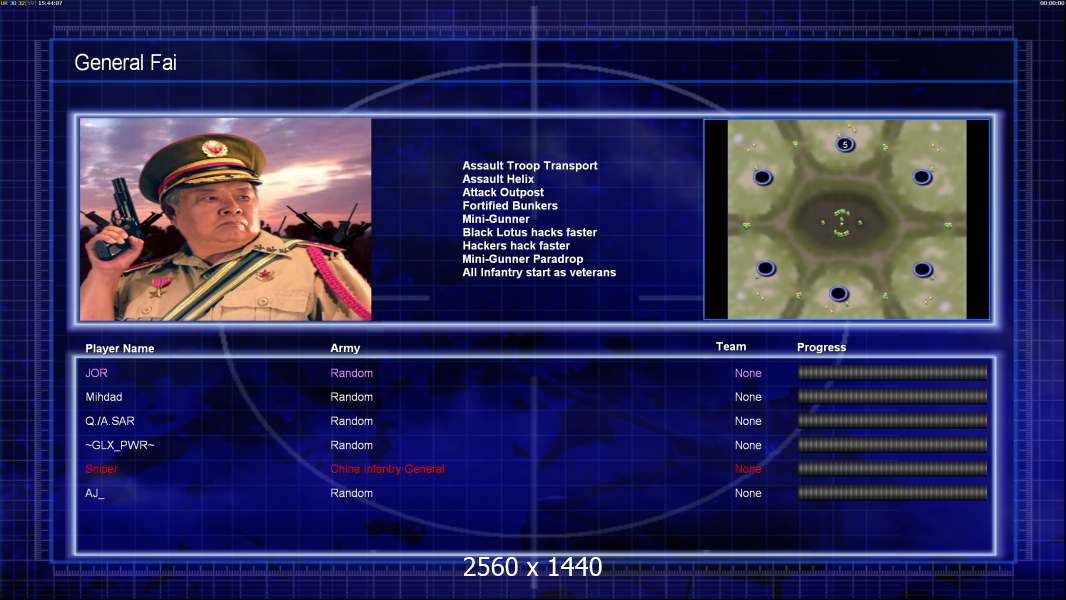Click the Player Name column header
Image resolution: width=1066 pixels, height=600 pixels.
point(120,349)
